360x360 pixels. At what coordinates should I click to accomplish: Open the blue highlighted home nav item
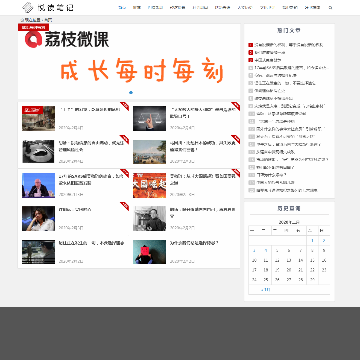click(122, 7)
